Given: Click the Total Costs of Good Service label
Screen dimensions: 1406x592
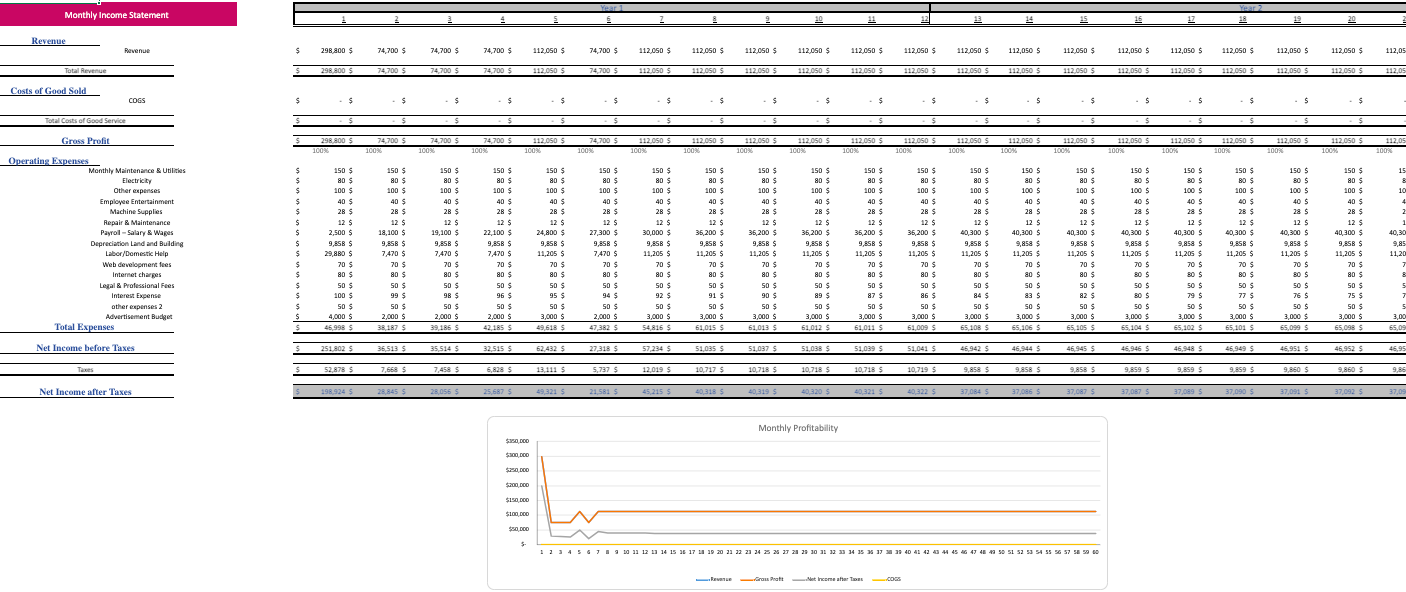Looking at the screenshot, I should 86,120.
